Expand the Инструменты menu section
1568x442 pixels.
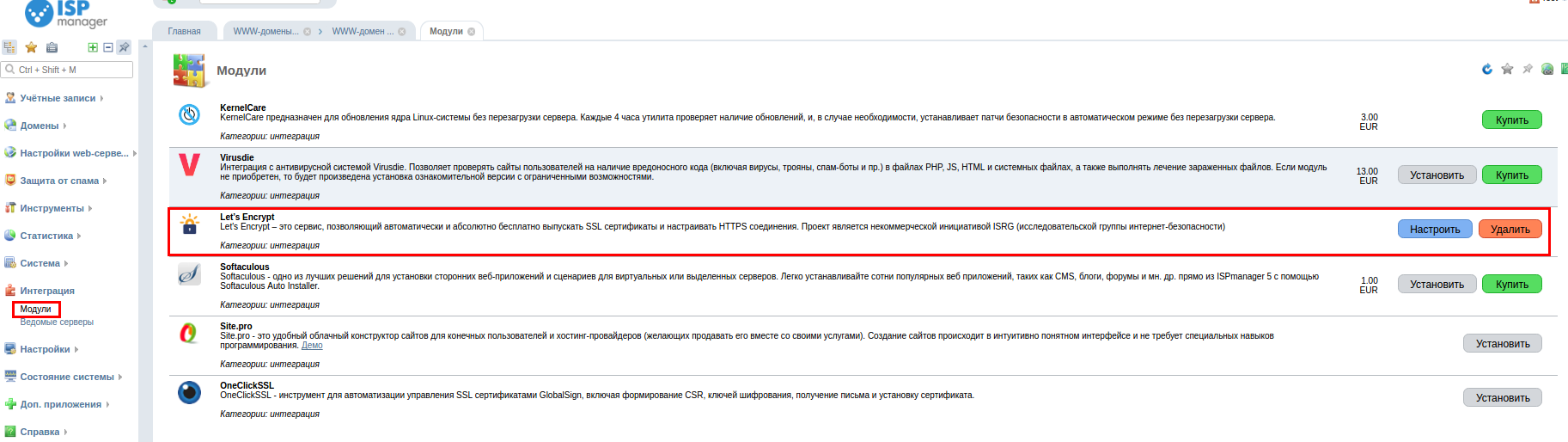52,208
